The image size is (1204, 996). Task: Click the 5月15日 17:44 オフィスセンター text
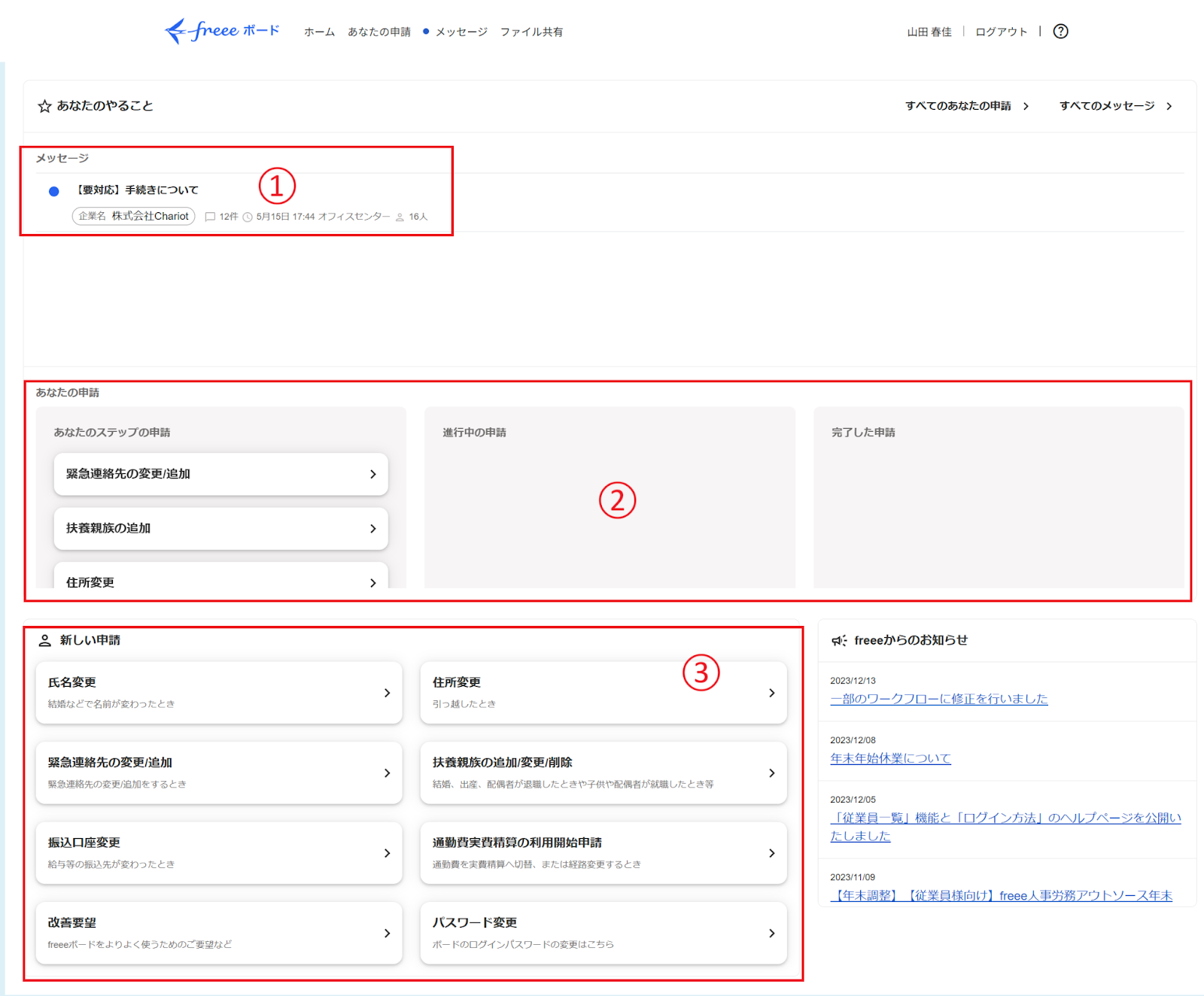click(323, 217)
